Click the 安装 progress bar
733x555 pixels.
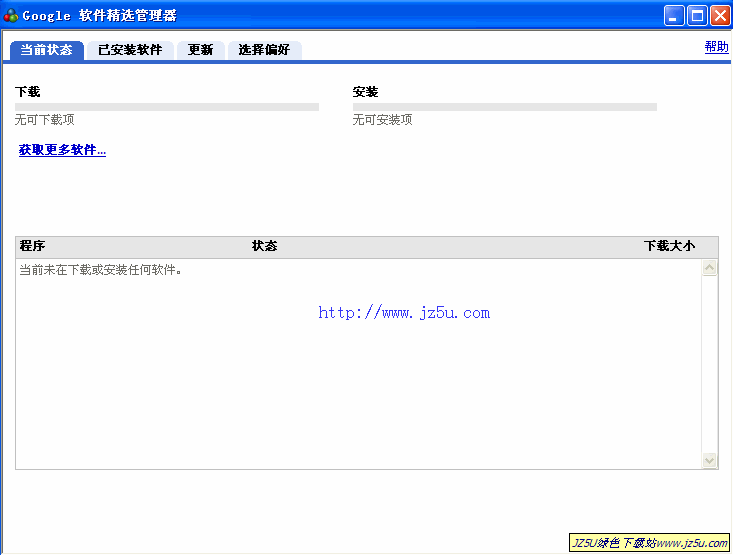pyautogui.click(x=505, y=107)
